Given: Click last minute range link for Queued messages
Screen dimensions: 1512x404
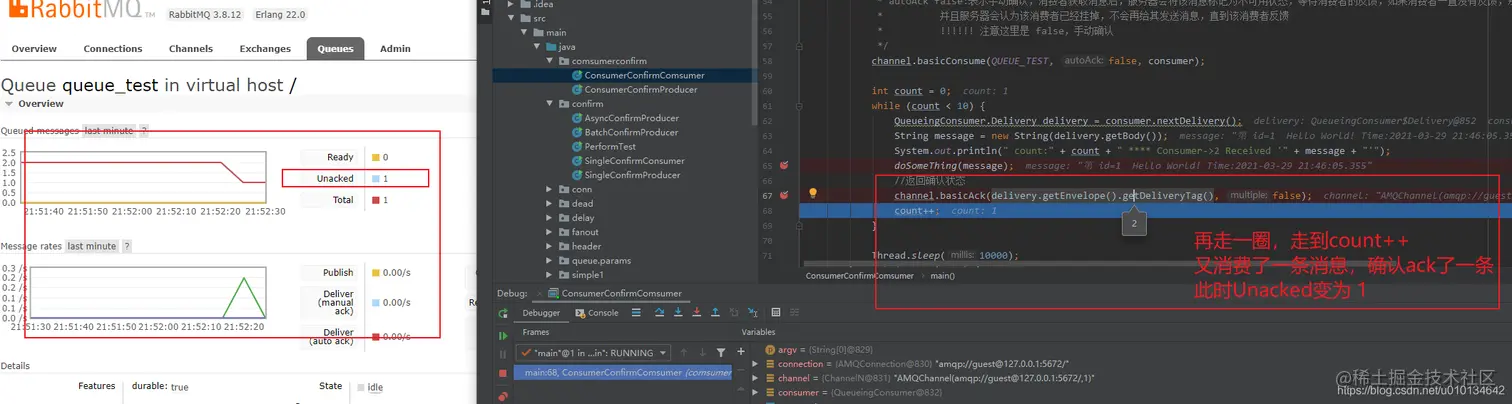Looking at the screenshot, I should click(x=109, y=131).
